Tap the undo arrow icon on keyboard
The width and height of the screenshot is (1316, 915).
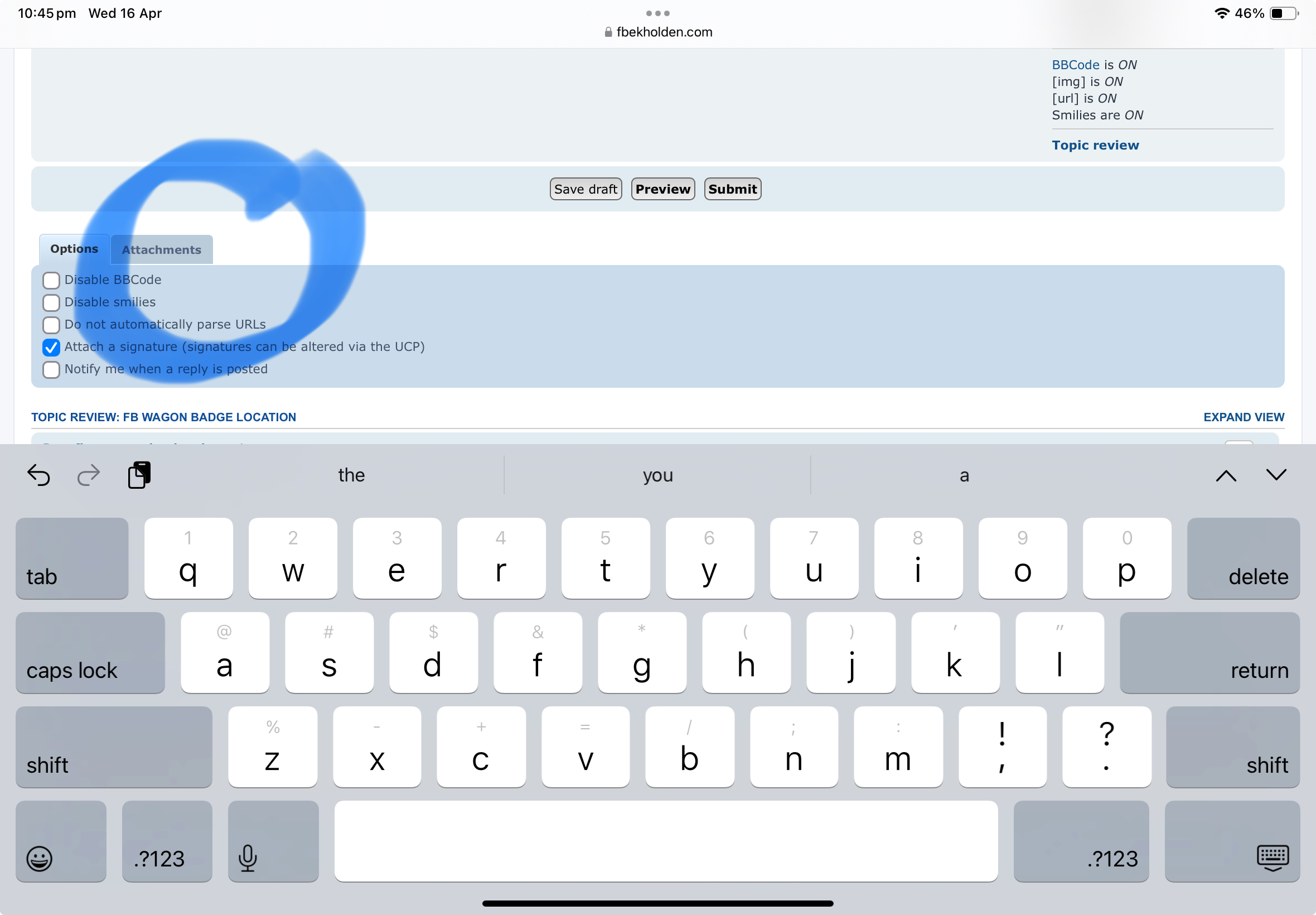tap(38, 475)
